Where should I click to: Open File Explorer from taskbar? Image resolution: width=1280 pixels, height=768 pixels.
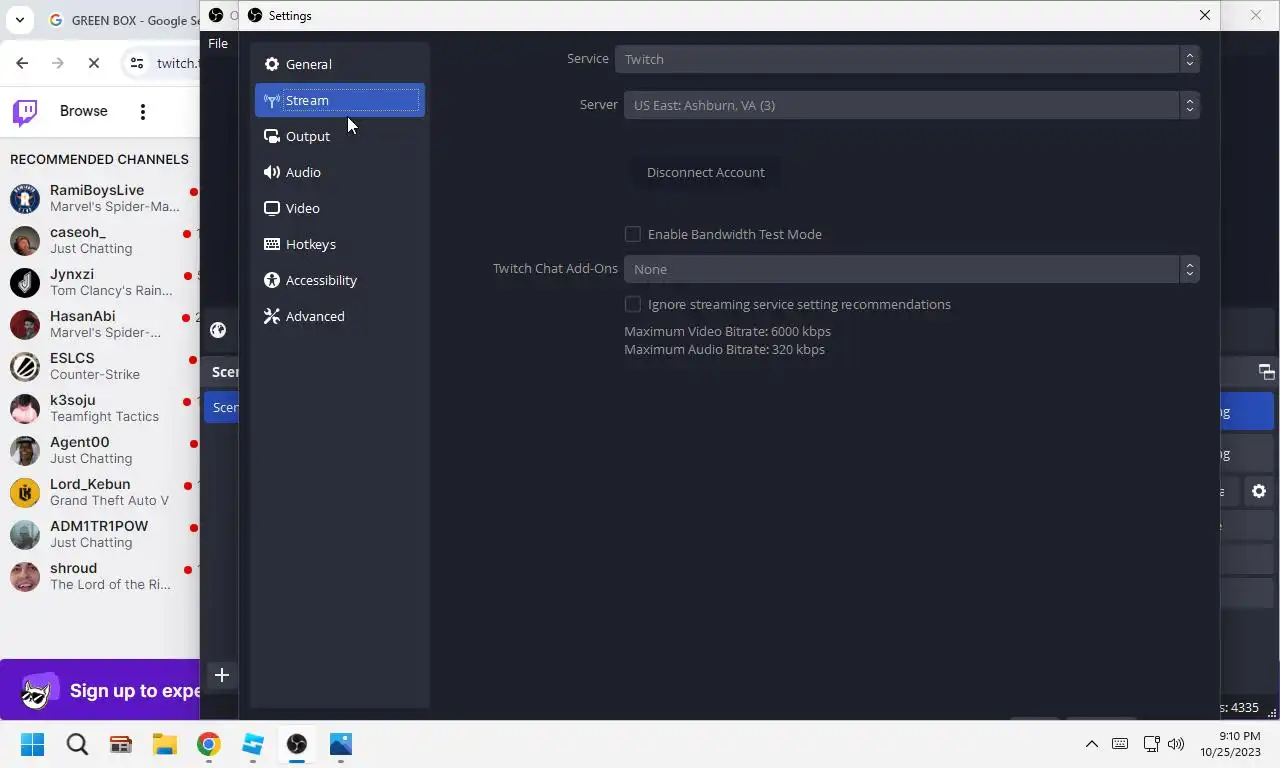[x=165, y=744]
